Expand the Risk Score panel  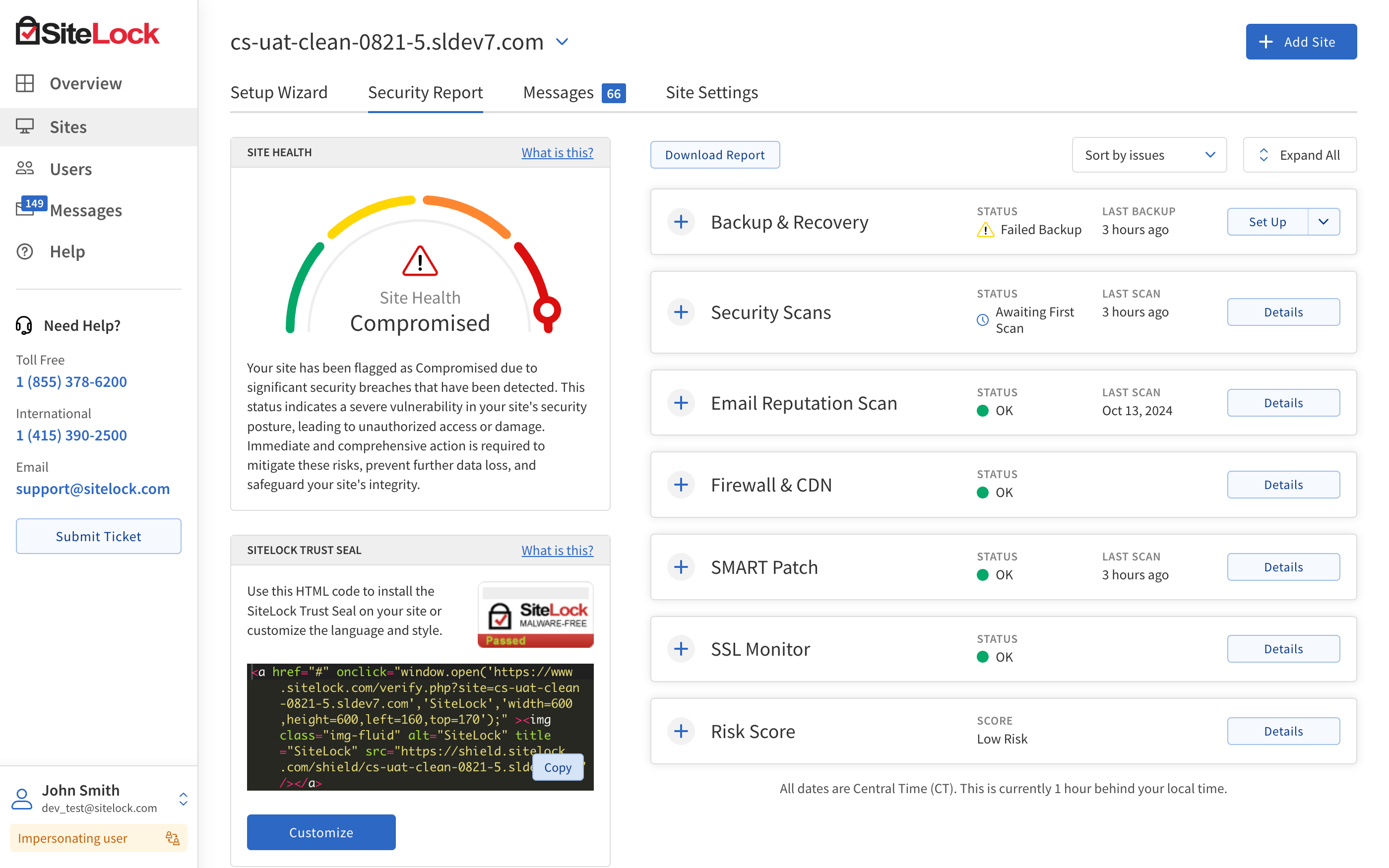coord(681,731)
